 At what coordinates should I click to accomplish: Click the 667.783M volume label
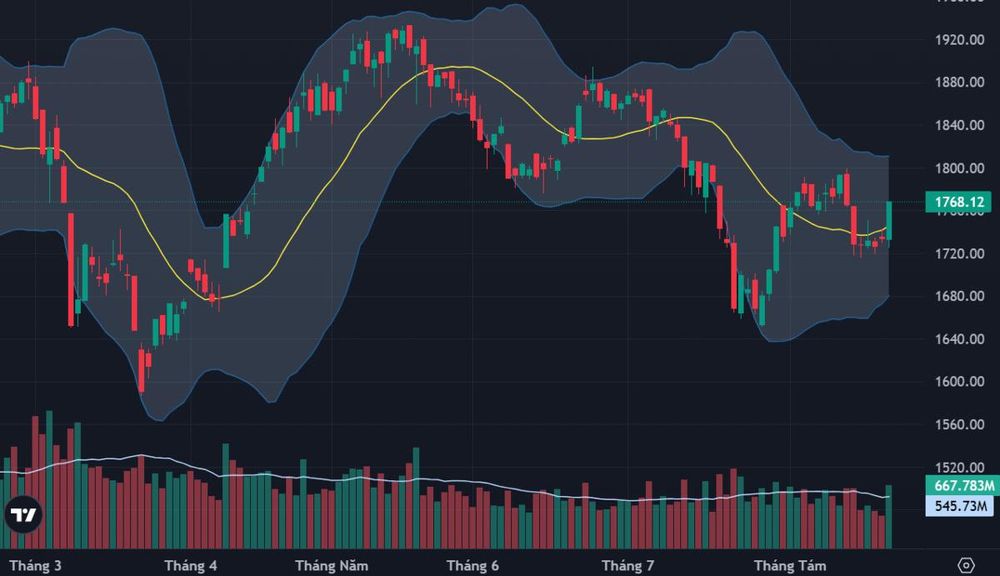click(963, 485)
